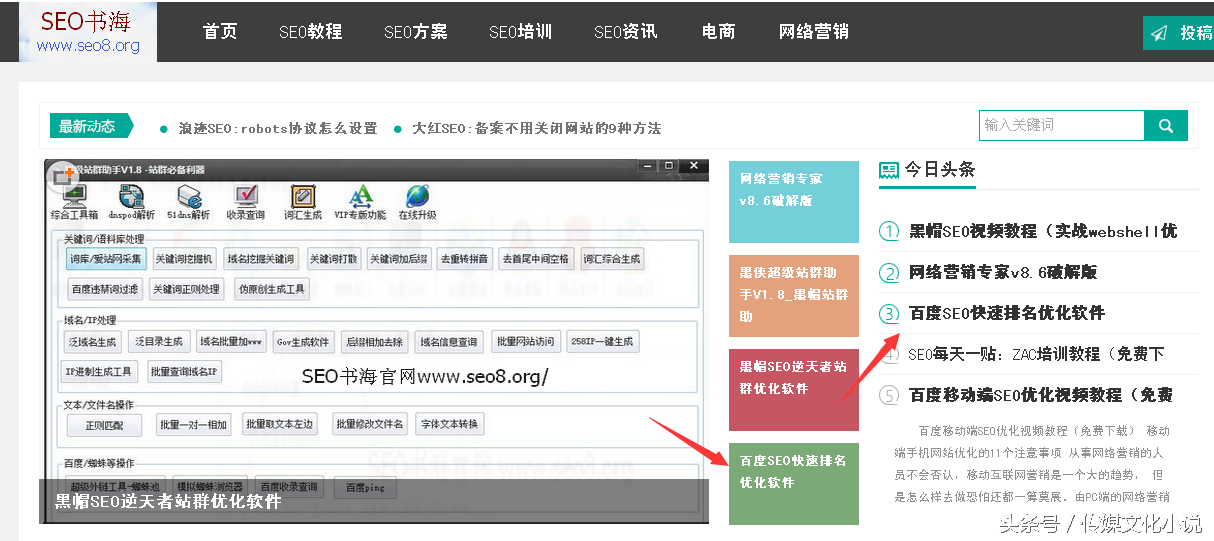This screenshot has height=541, width=1214.
Task: Click the 泛目录生成 button
Action: tap(158, 341)
